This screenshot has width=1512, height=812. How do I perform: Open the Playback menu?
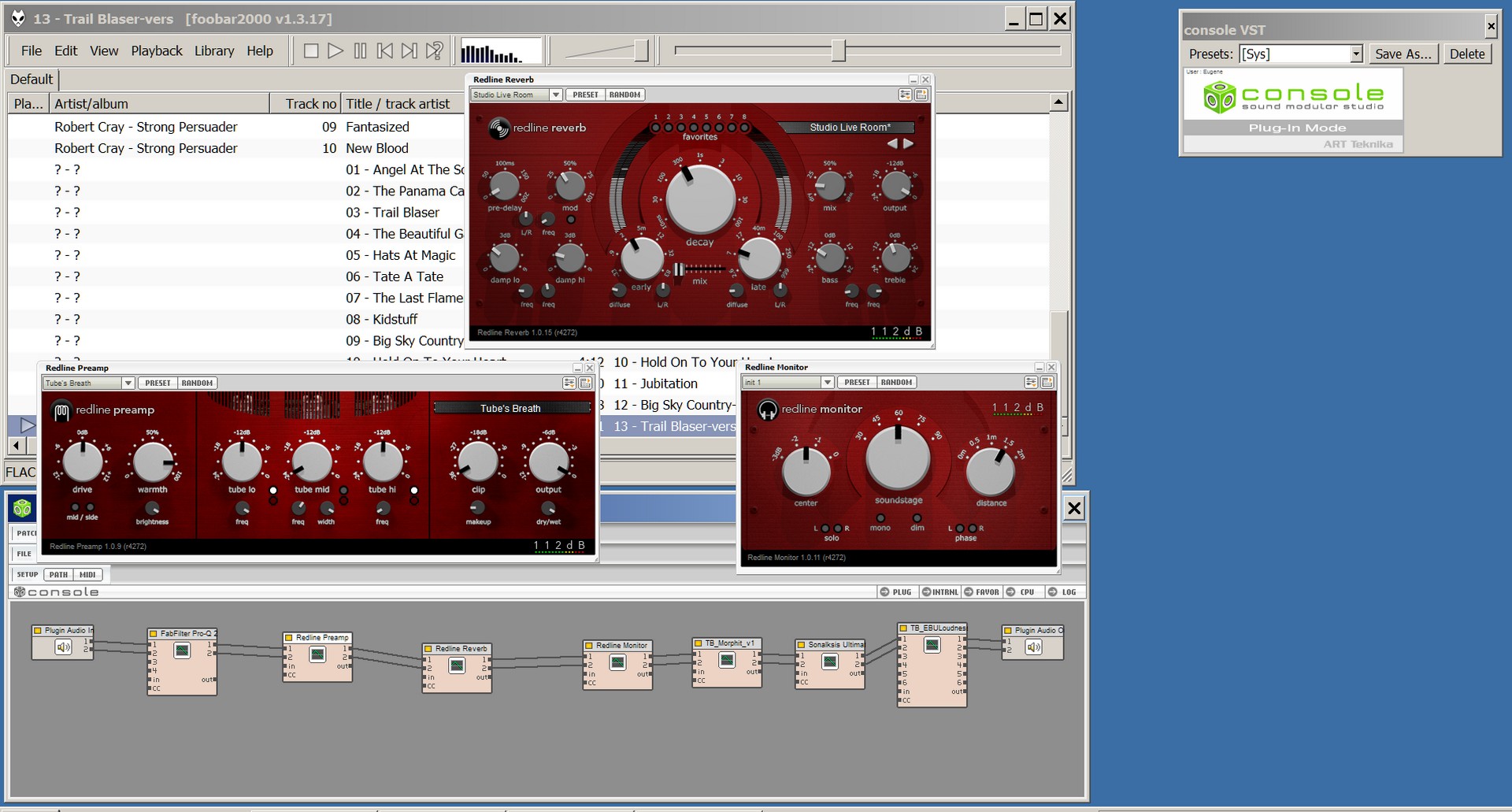[x=157, y=51]
